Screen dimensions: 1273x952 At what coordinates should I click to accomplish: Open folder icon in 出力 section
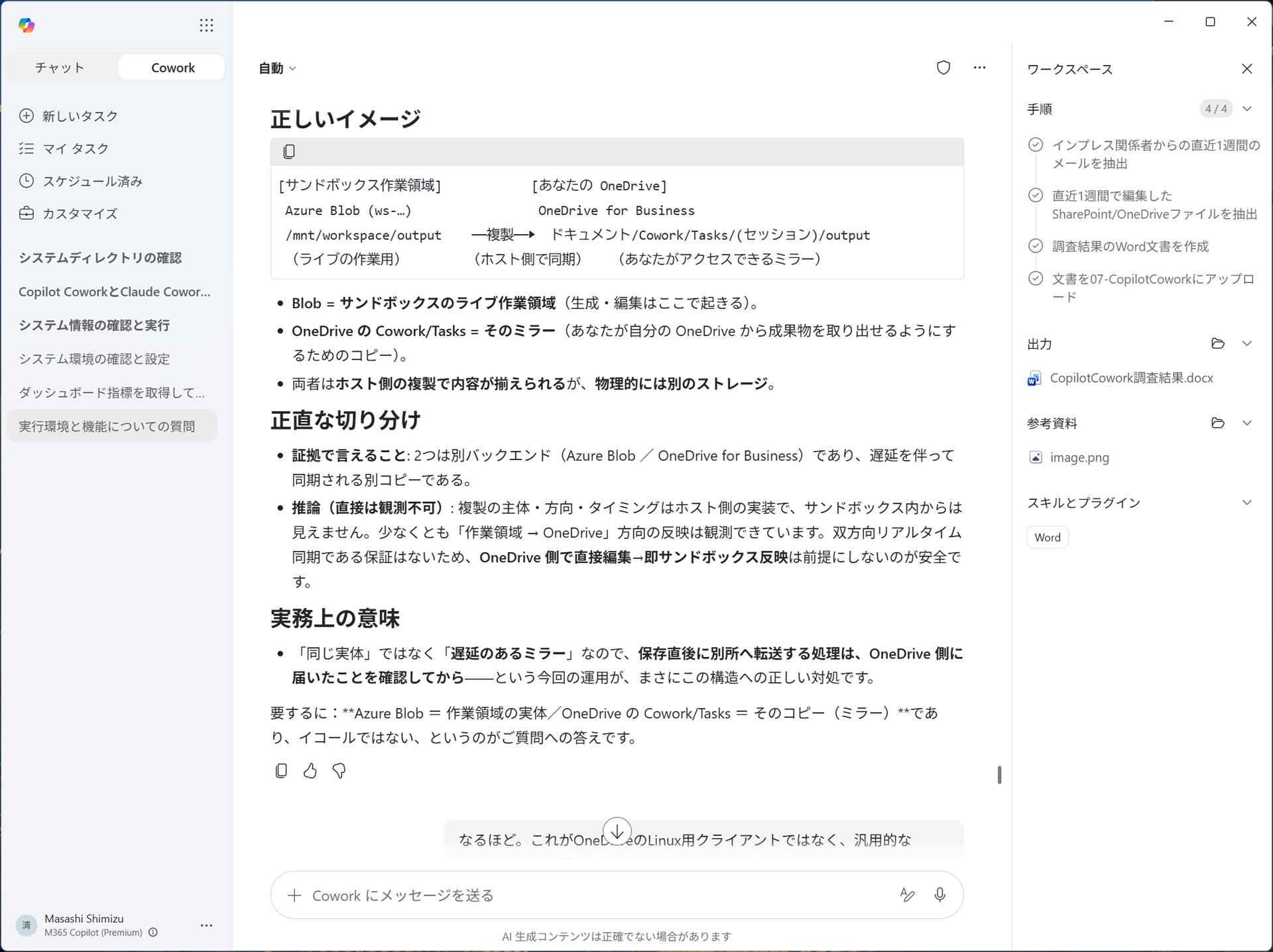[x=1217, y=343]
